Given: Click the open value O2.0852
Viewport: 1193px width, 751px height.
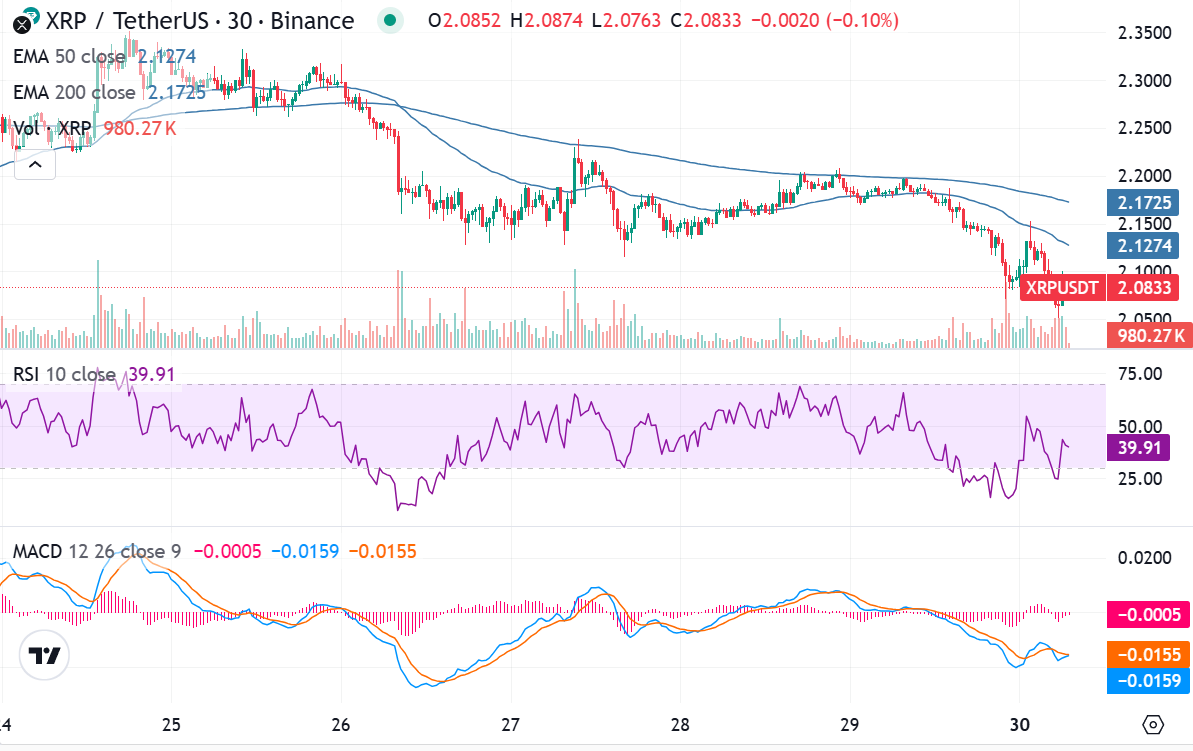Looking at the screenshot, I should tap(464, 21).
